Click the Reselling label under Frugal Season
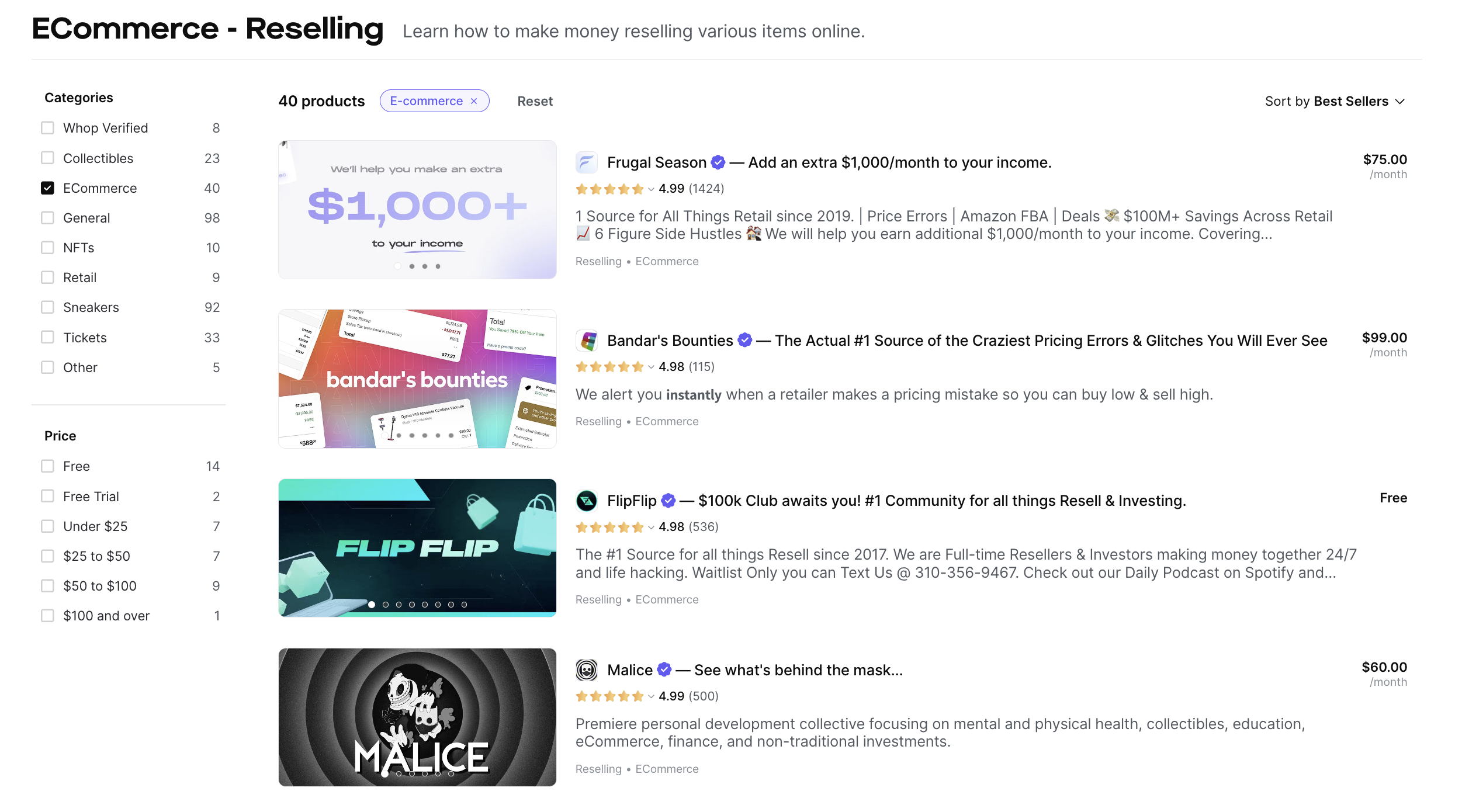This screenshot has width=1462, height=812. click(x=598, y=261)
